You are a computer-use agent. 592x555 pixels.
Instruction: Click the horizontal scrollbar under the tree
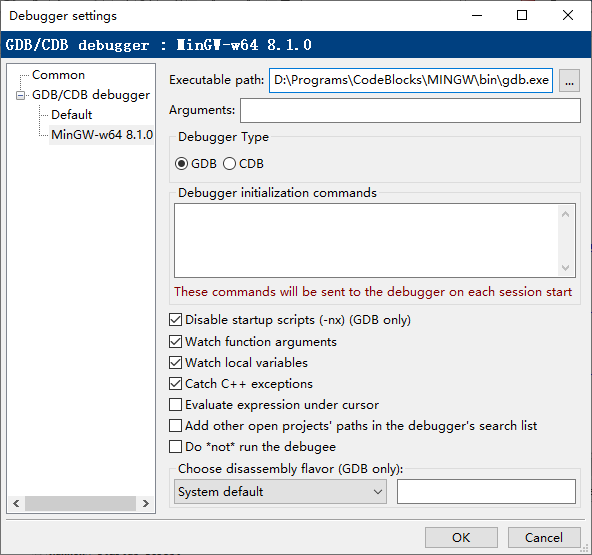80,503
